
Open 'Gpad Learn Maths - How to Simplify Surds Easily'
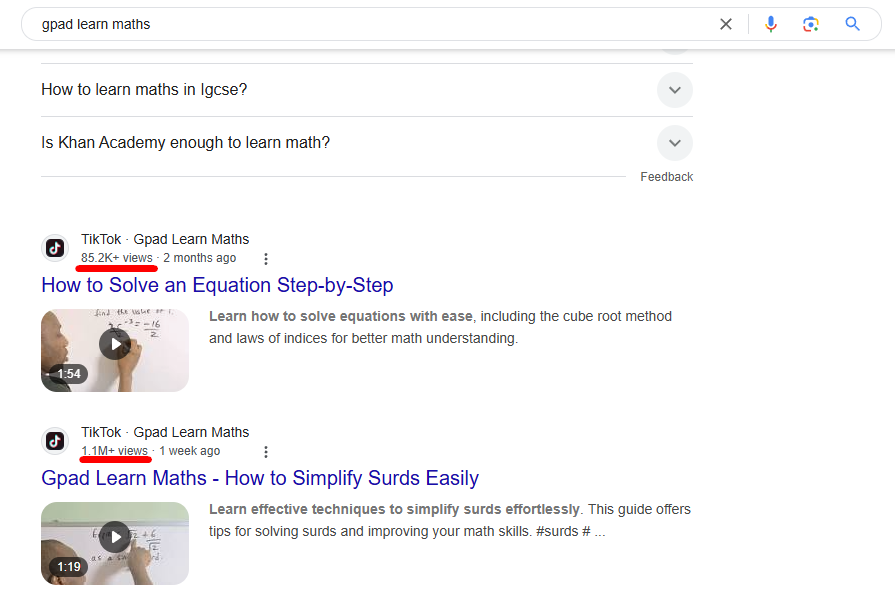point(260,478)
